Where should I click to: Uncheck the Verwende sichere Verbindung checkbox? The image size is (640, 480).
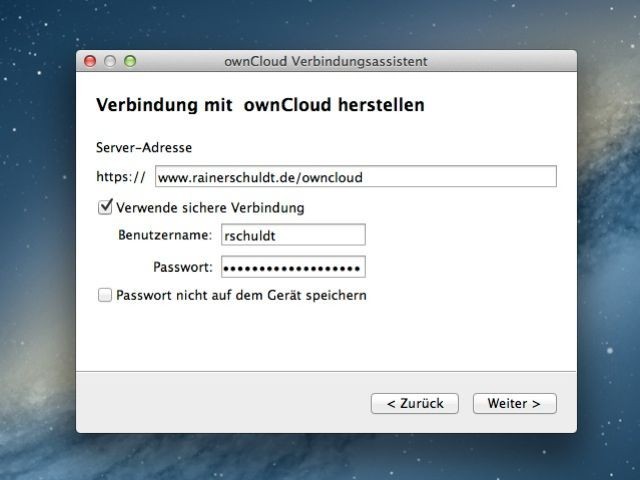[105, 208]
